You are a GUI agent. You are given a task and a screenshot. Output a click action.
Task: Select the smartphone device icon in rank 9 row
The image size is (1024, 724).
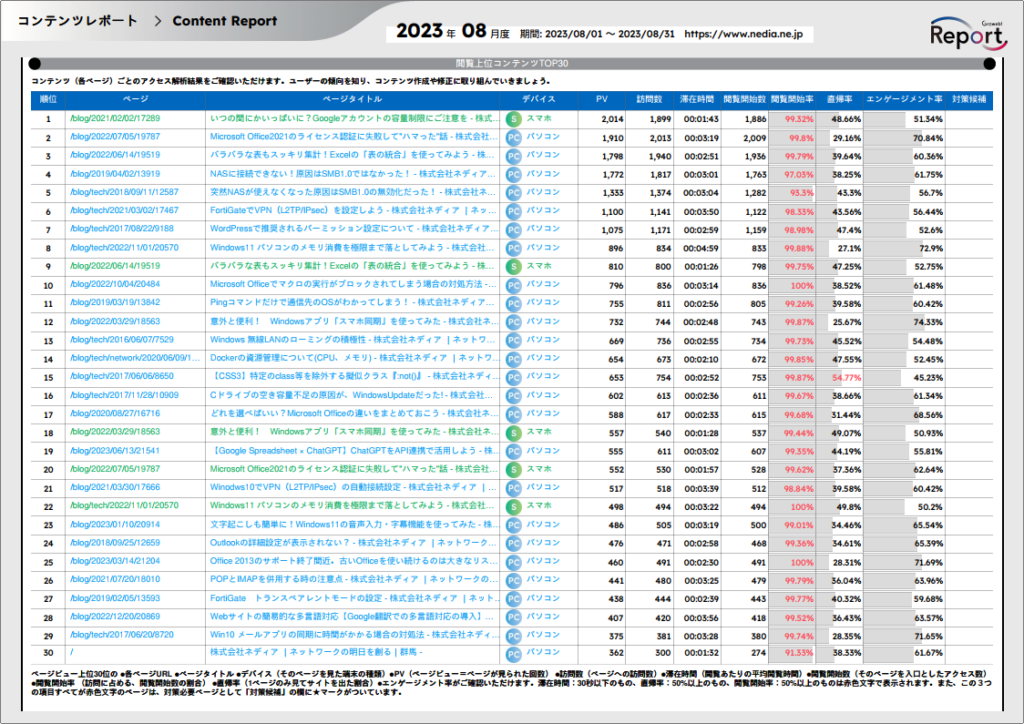click(513, 267)
